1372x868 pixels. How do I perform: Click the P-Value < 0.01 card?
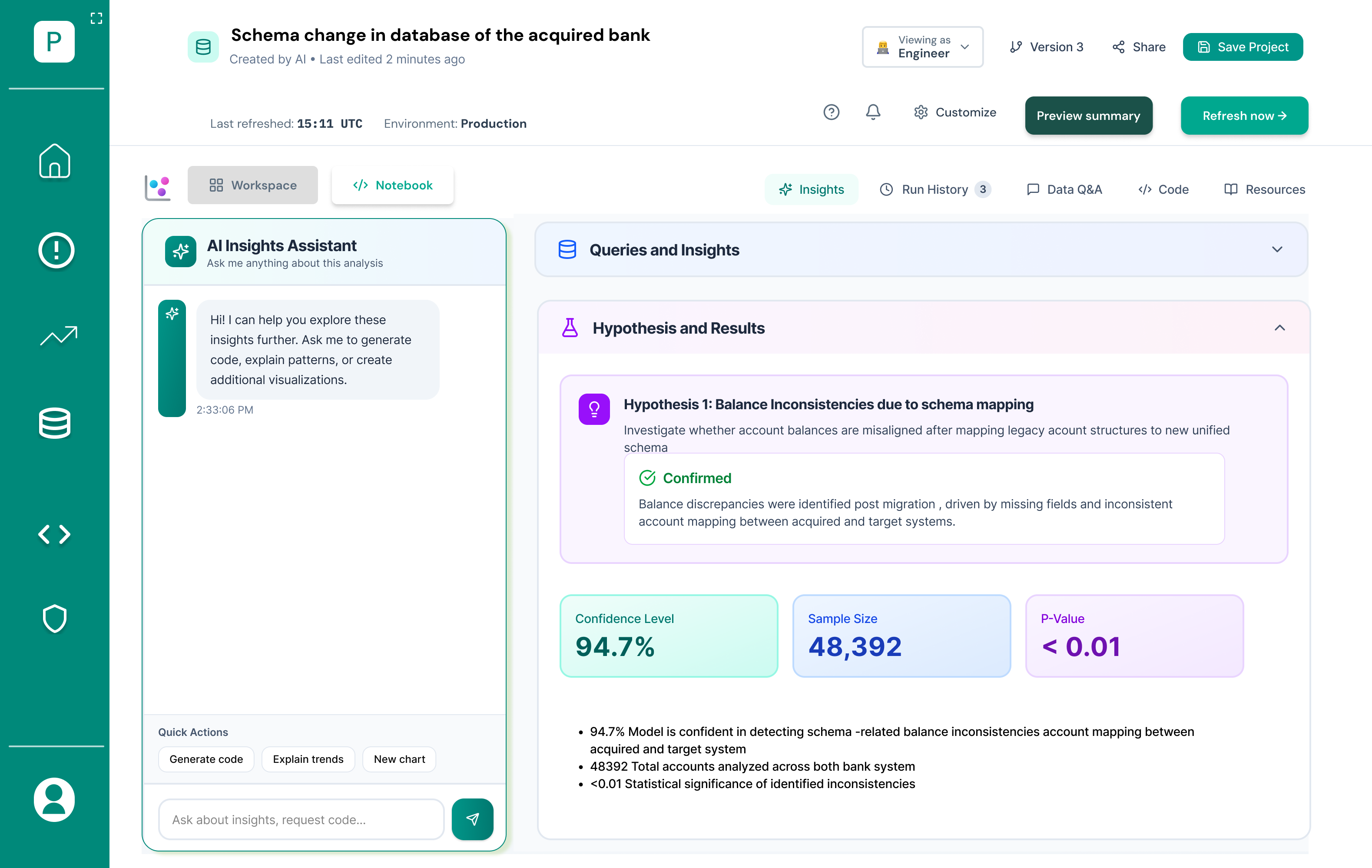(x=1134, y=636)
